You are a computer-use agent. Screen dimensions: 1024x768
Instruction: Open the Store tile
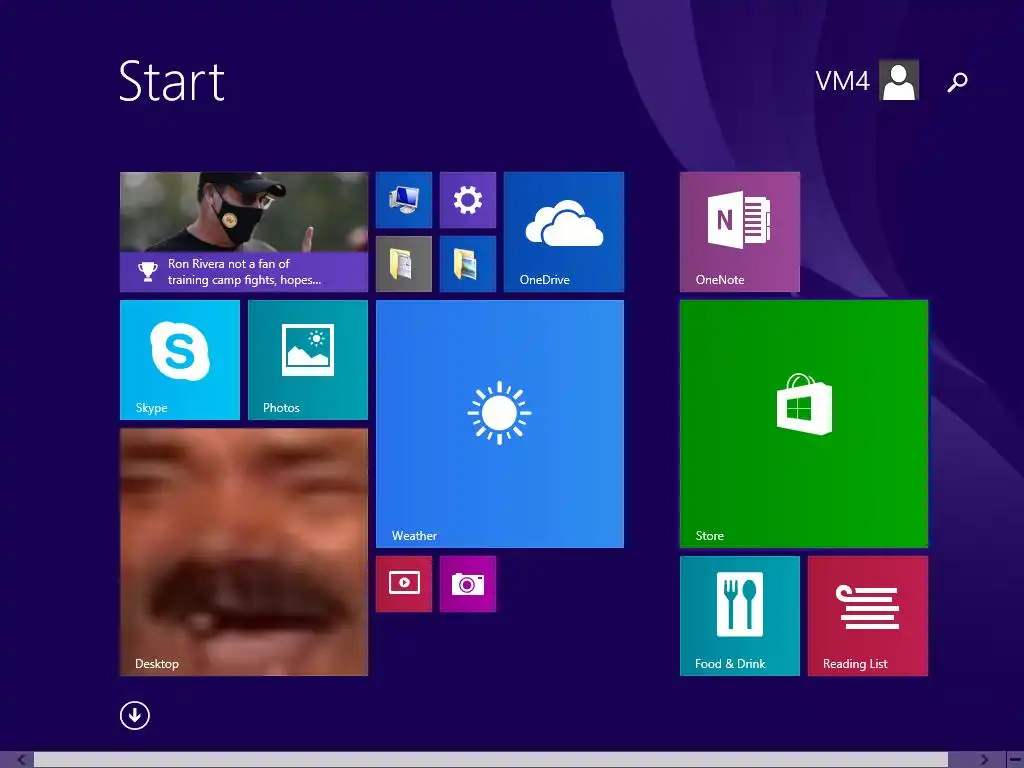803,424
